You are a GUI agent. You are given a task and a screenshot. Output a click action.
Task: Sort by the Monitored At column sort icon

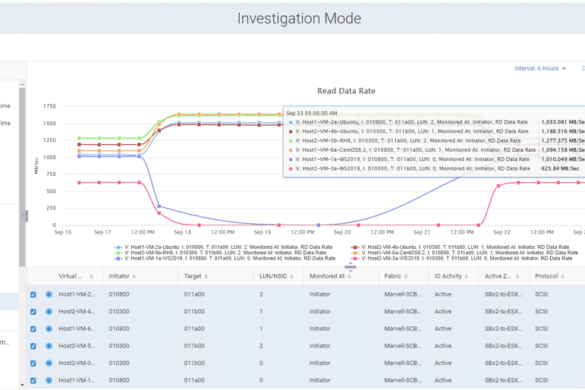pos(350,277)
